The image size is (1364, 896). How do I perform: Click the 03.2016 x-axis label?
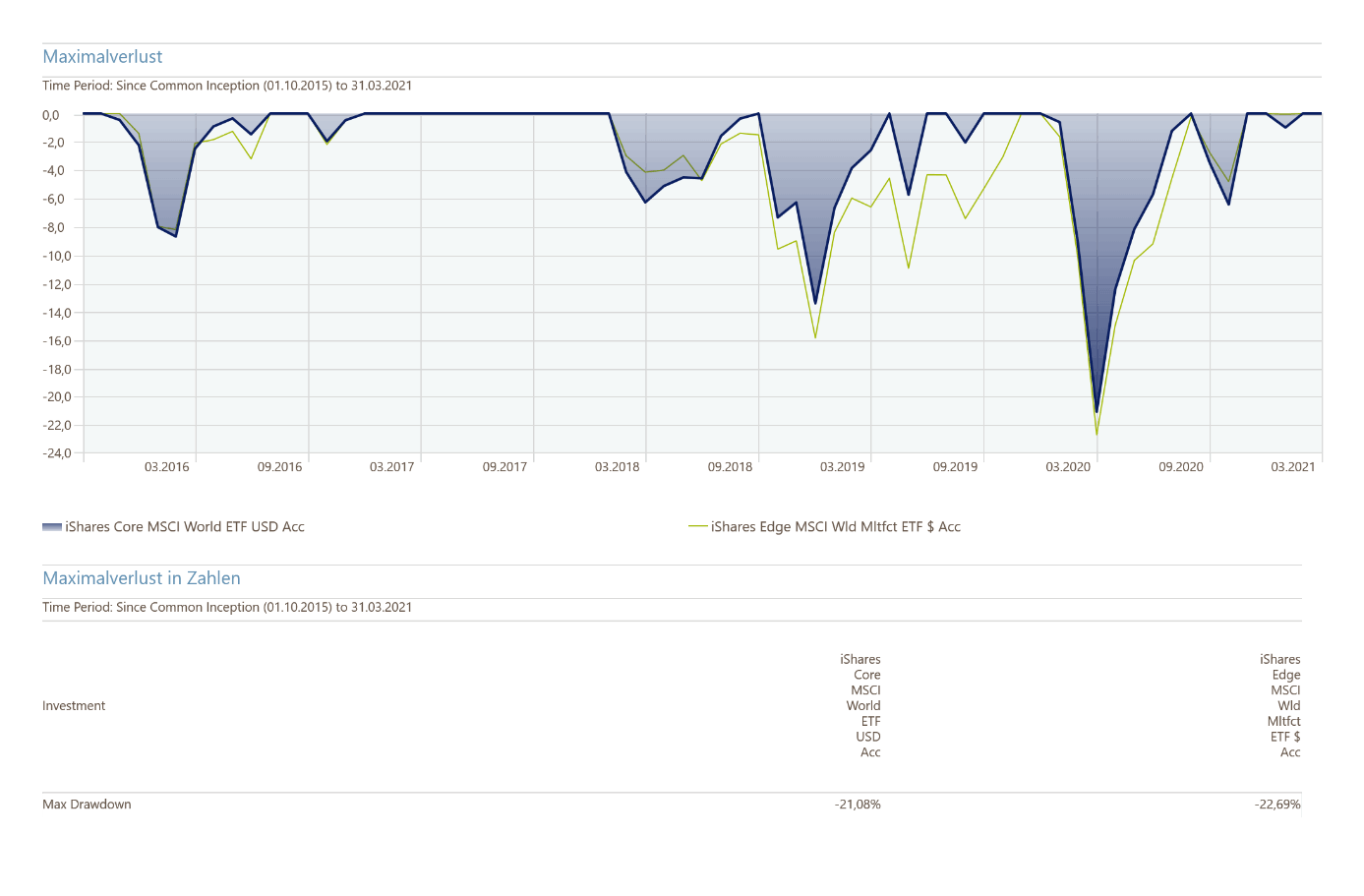coord(167,467)
